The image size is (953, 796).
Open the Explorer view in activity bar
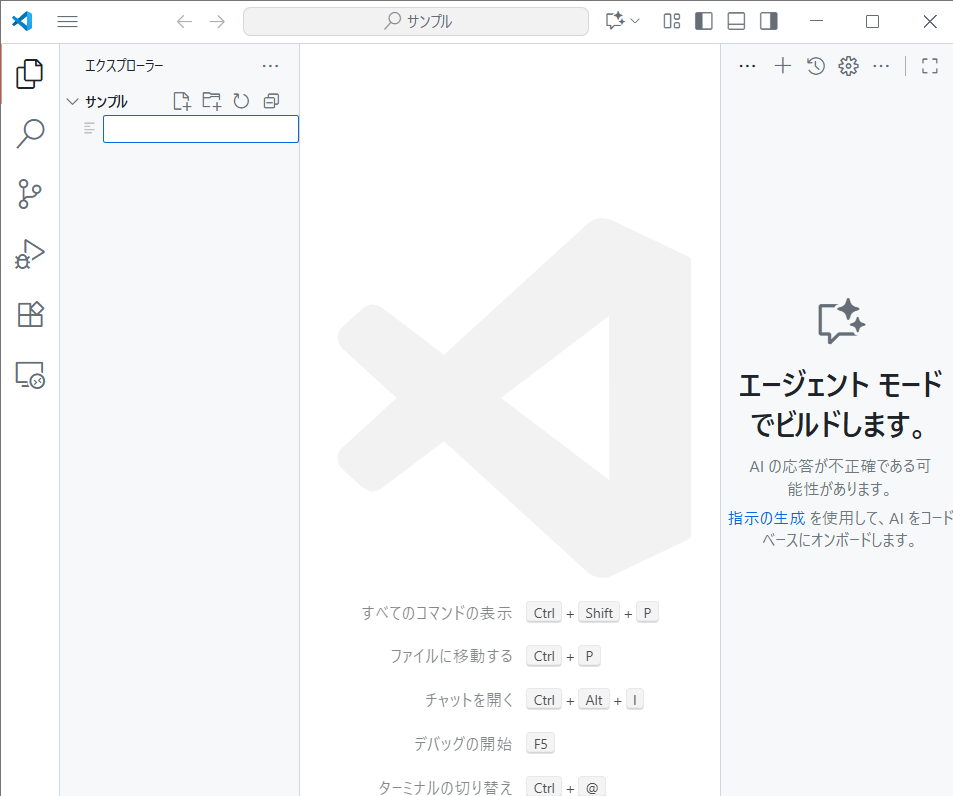pyautogui.click(x=30, y=73)
